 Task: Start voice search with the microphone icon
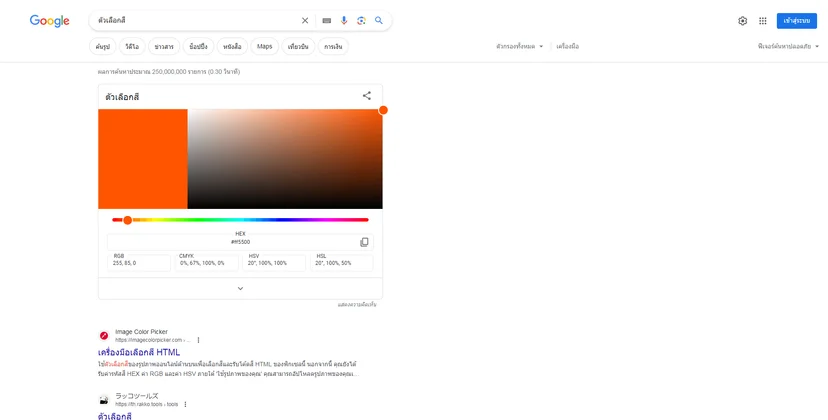(344, 21)
